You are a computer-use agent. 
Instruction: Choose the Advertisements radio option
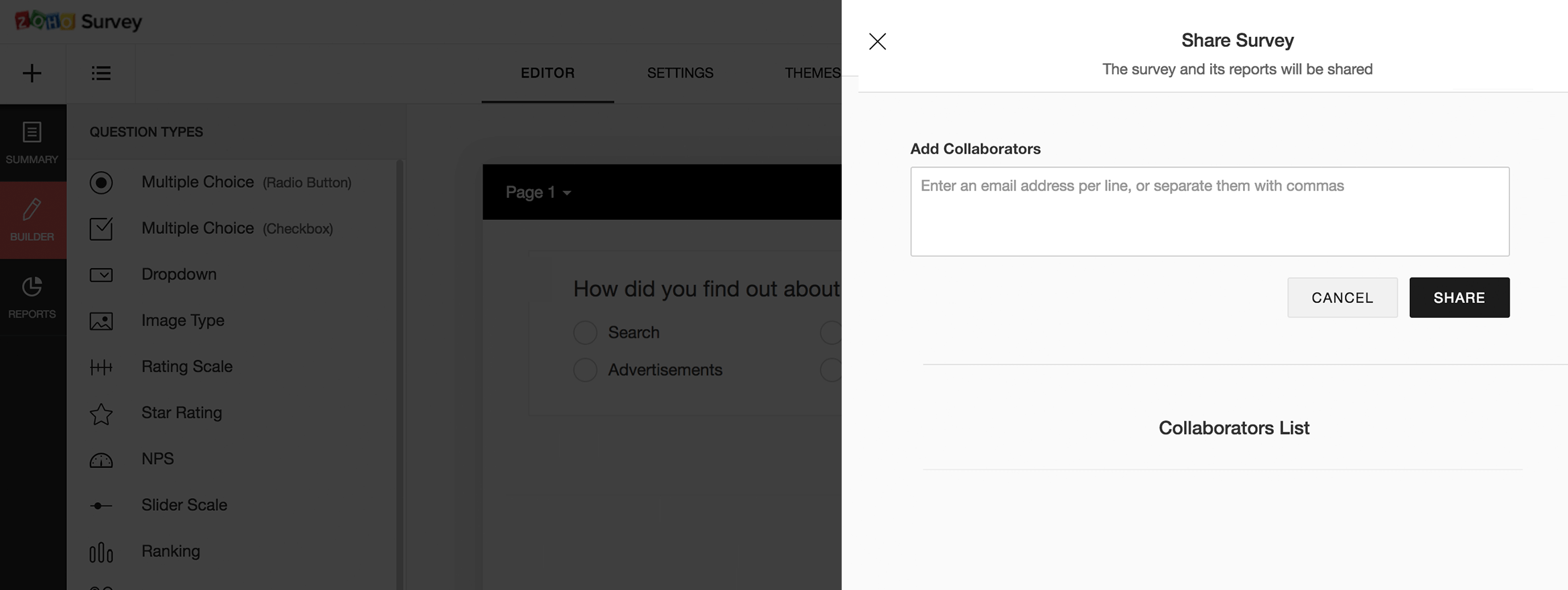tap(585, 370)
